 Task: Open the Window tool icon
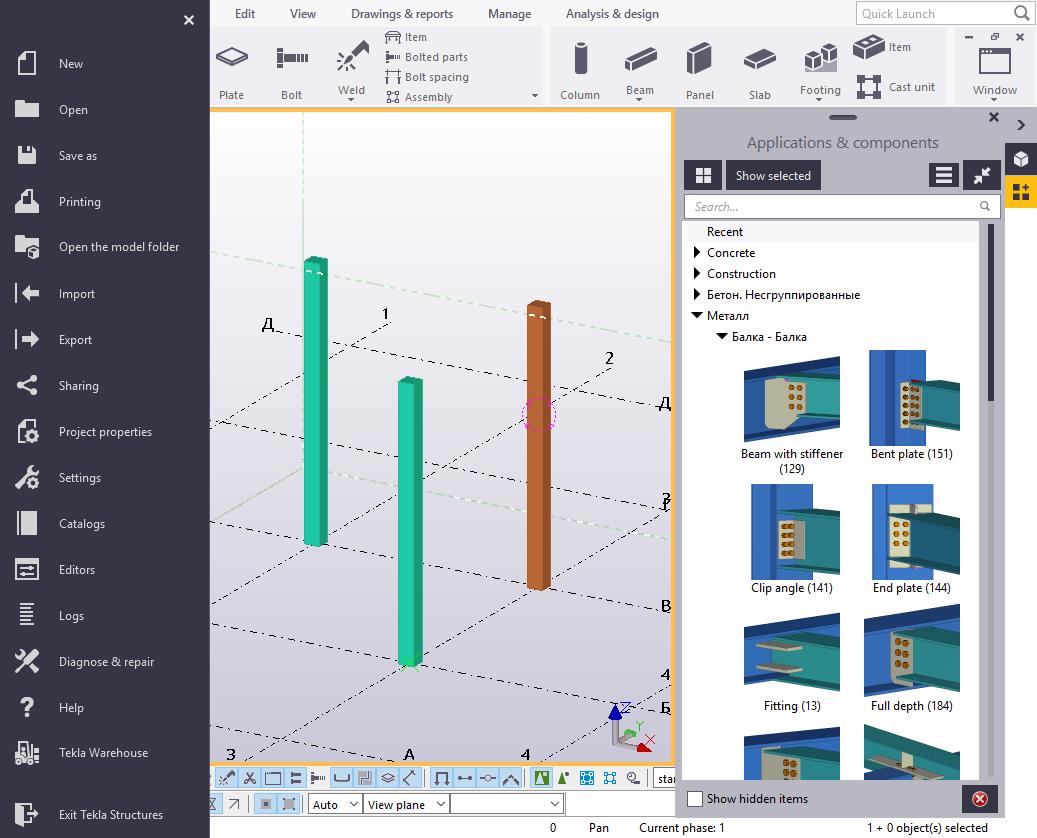click(994, 61)
